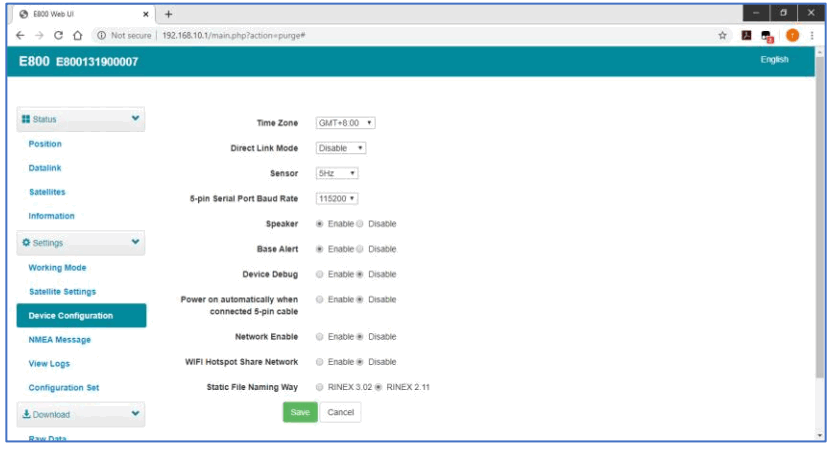The height and width of the screenshot is (450, 831).
Task: Reload the page with the refresh icon
Action: 58,36
